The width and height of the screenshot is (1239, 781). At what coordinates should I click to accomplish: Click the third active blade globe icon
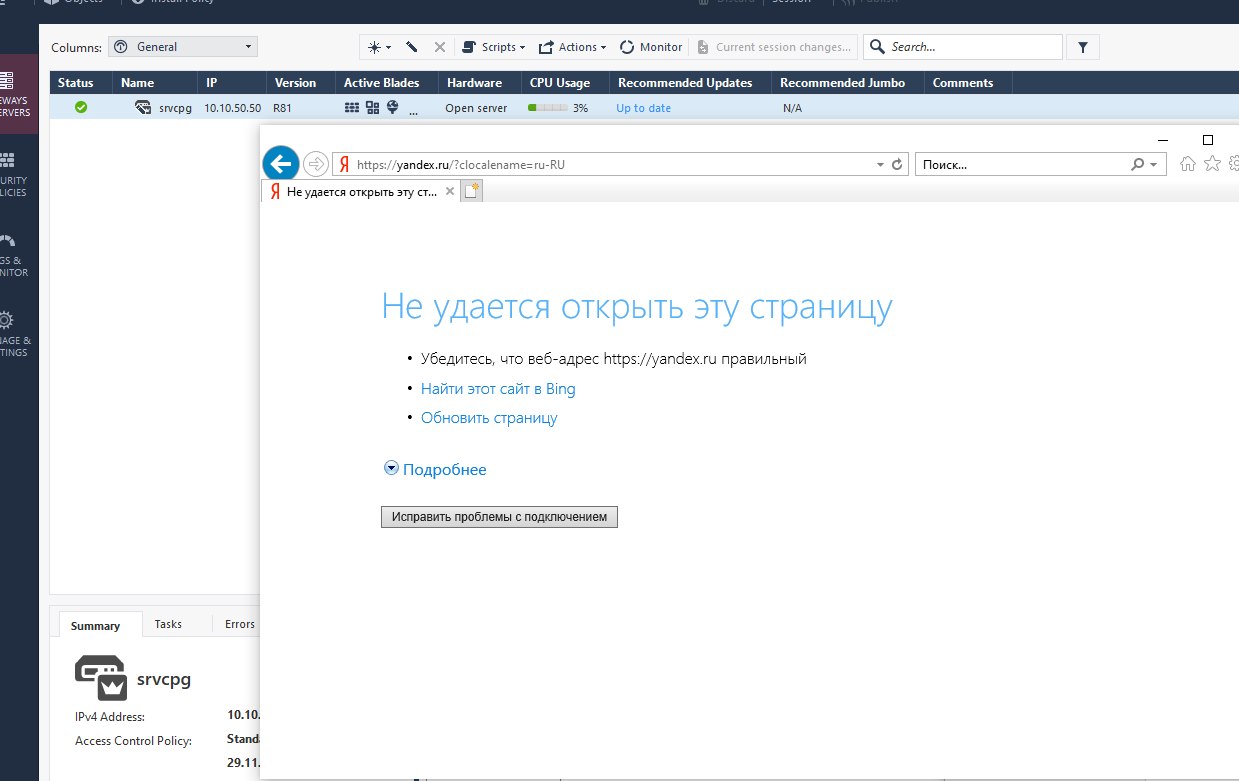point(393,107)
